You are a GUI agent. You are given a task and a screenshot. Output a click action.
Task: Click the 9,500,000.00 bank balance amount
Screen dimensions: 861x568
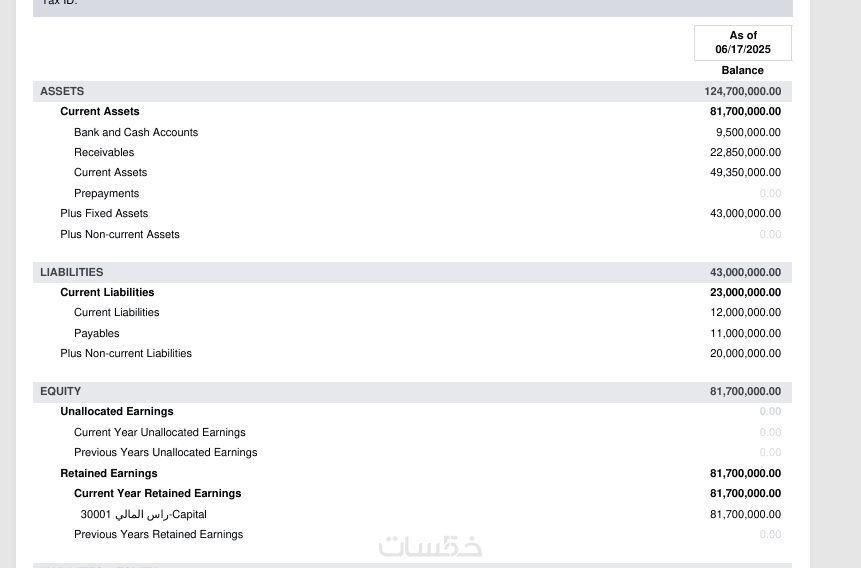coord(748,132)
